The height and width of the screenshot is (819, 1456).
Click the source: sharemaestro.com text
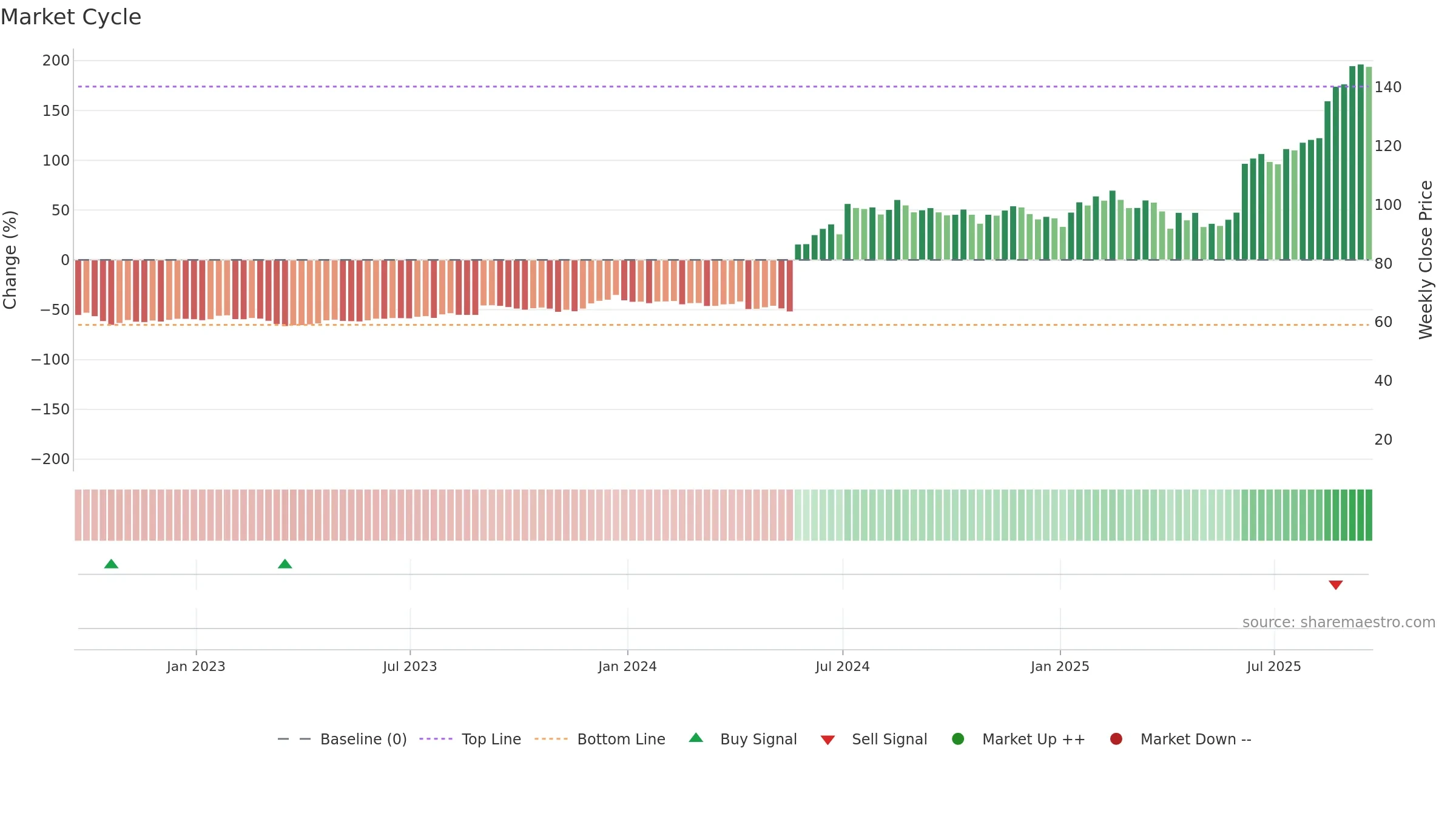click(1339, 622)
